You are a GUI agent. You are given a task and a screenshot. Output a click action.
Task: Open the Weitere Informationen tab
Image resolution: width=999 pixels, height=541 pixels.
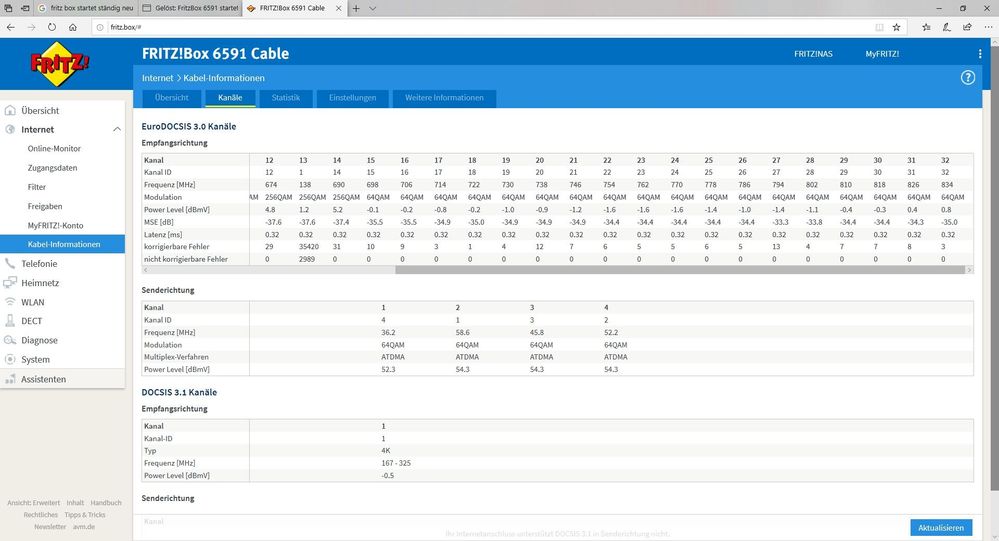(x=444, y=97)
